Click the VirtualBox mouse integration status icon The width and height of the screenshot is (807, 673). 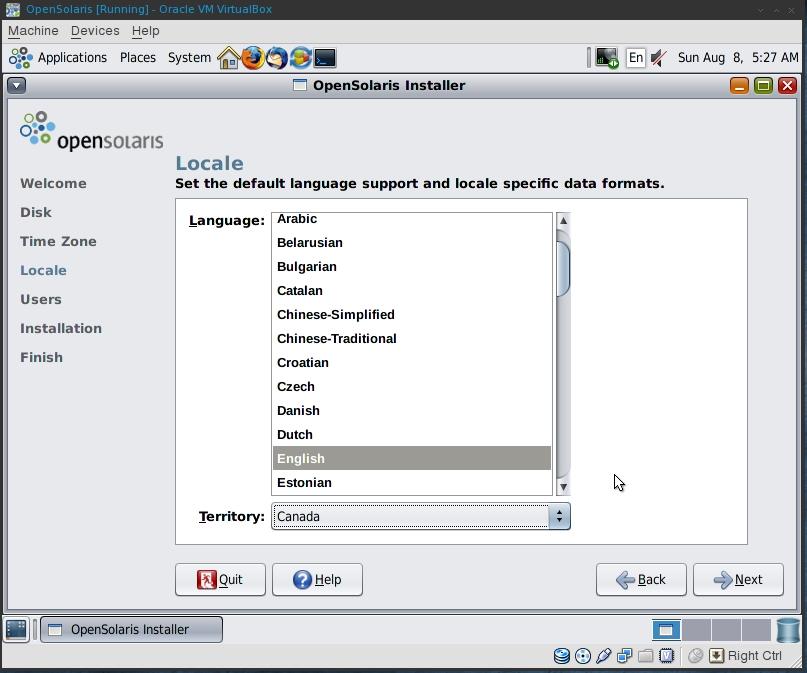coord(695,656)
